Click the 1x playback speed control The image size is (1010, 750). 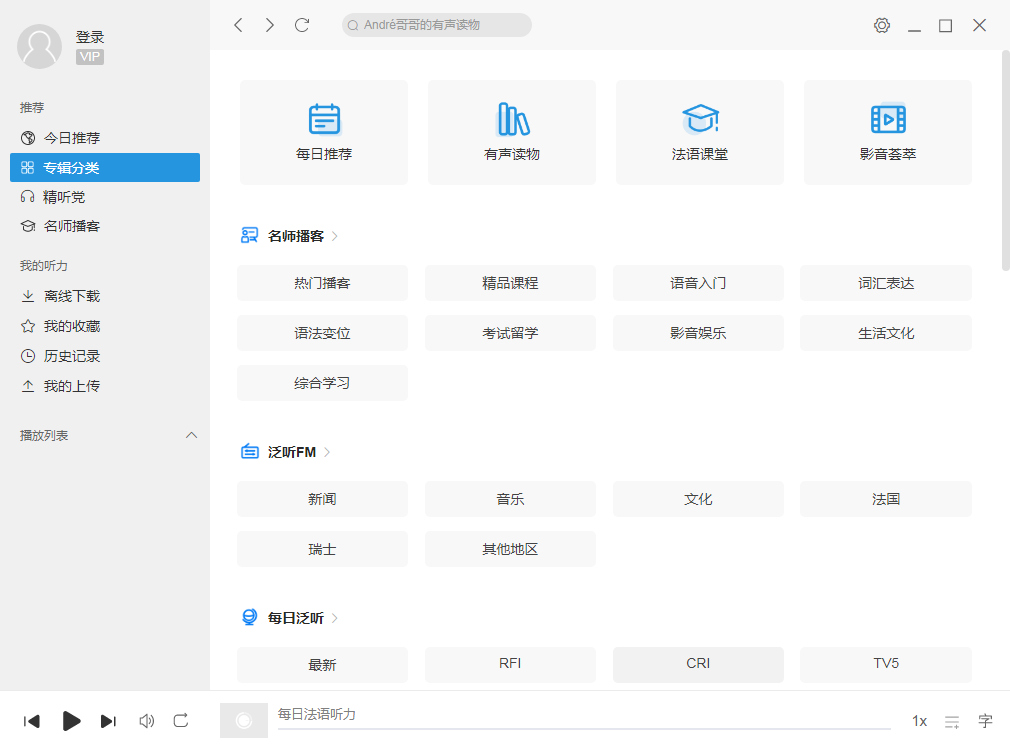coord(919,720)
